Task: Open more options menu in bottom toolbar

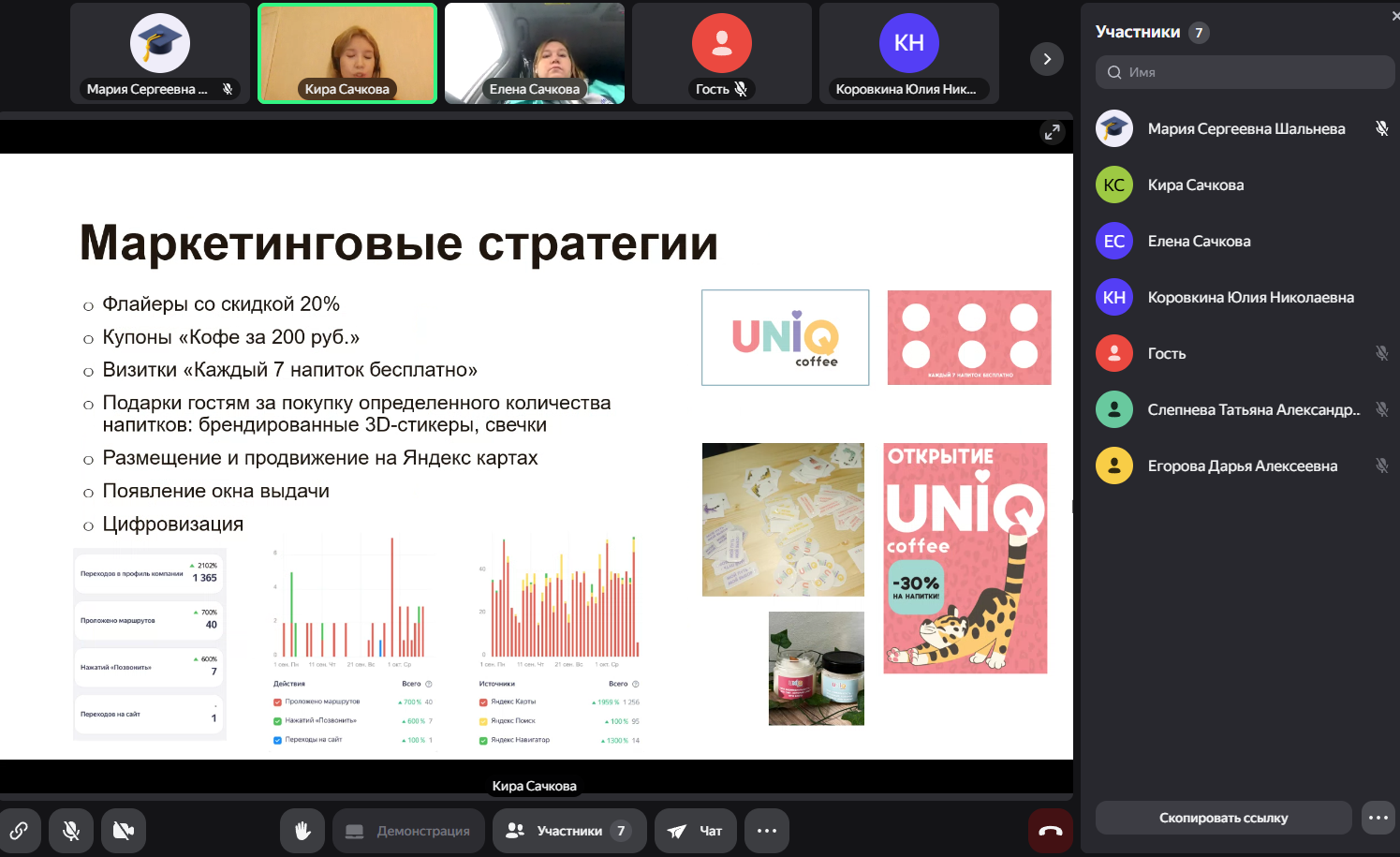Action: point(766,831)
